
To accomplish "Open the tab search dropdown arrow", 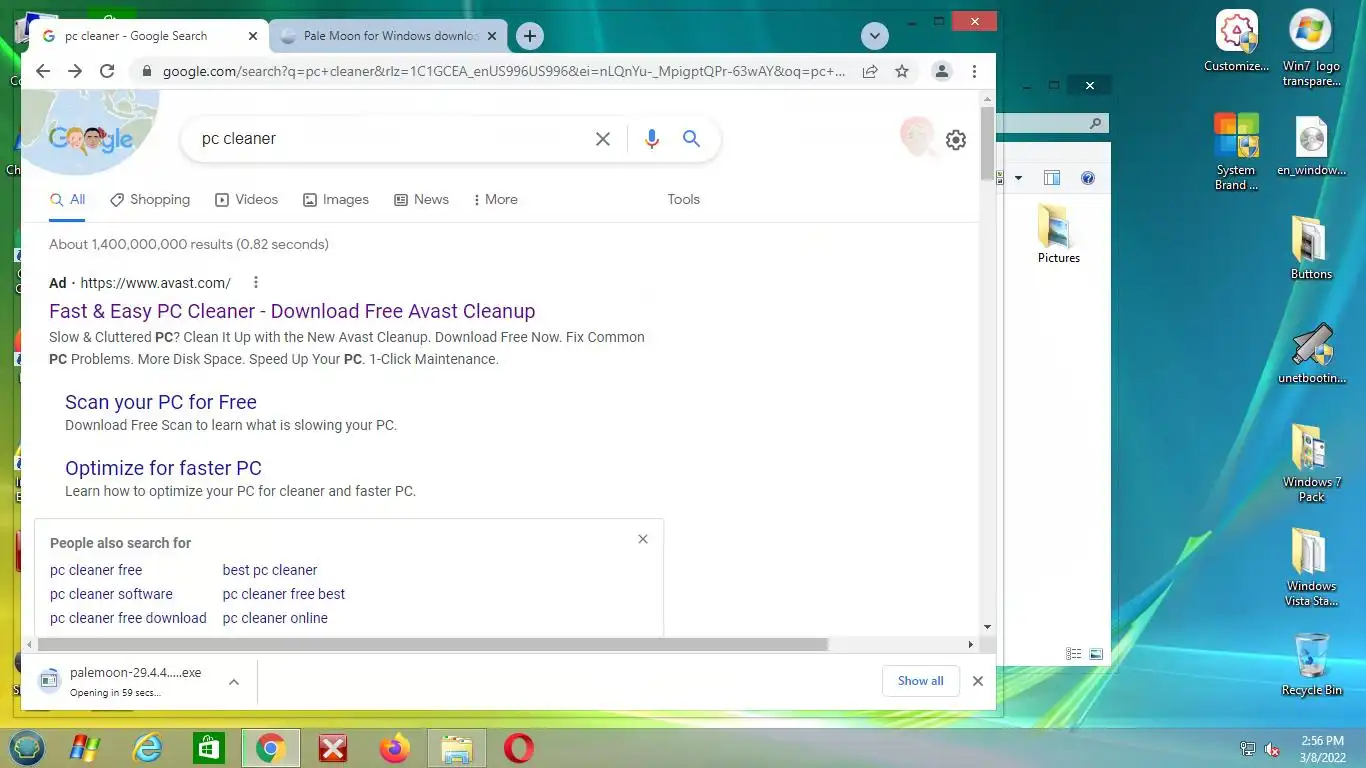I will point(875,36).
